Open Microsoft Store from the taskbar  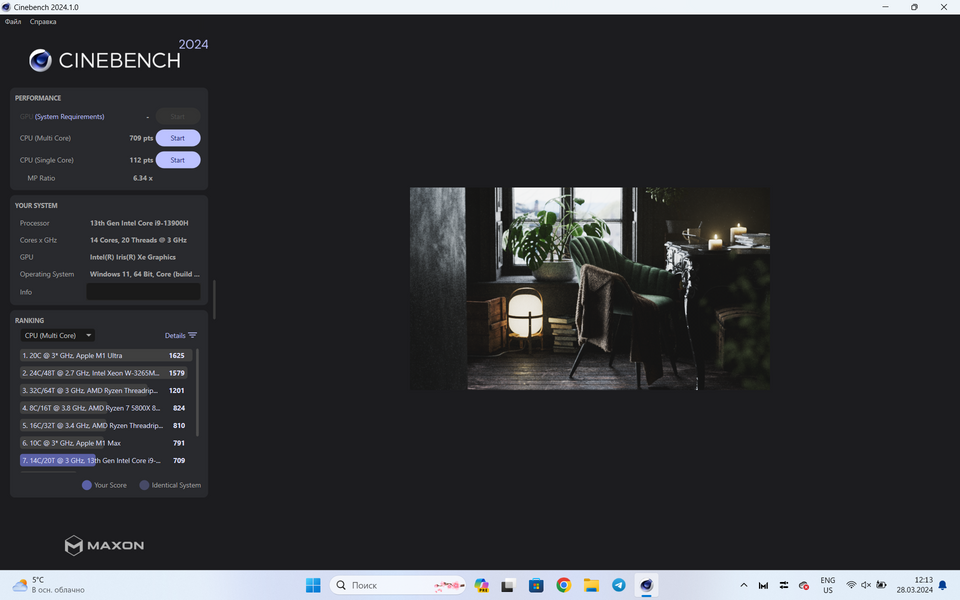click(x=536, y=585)
